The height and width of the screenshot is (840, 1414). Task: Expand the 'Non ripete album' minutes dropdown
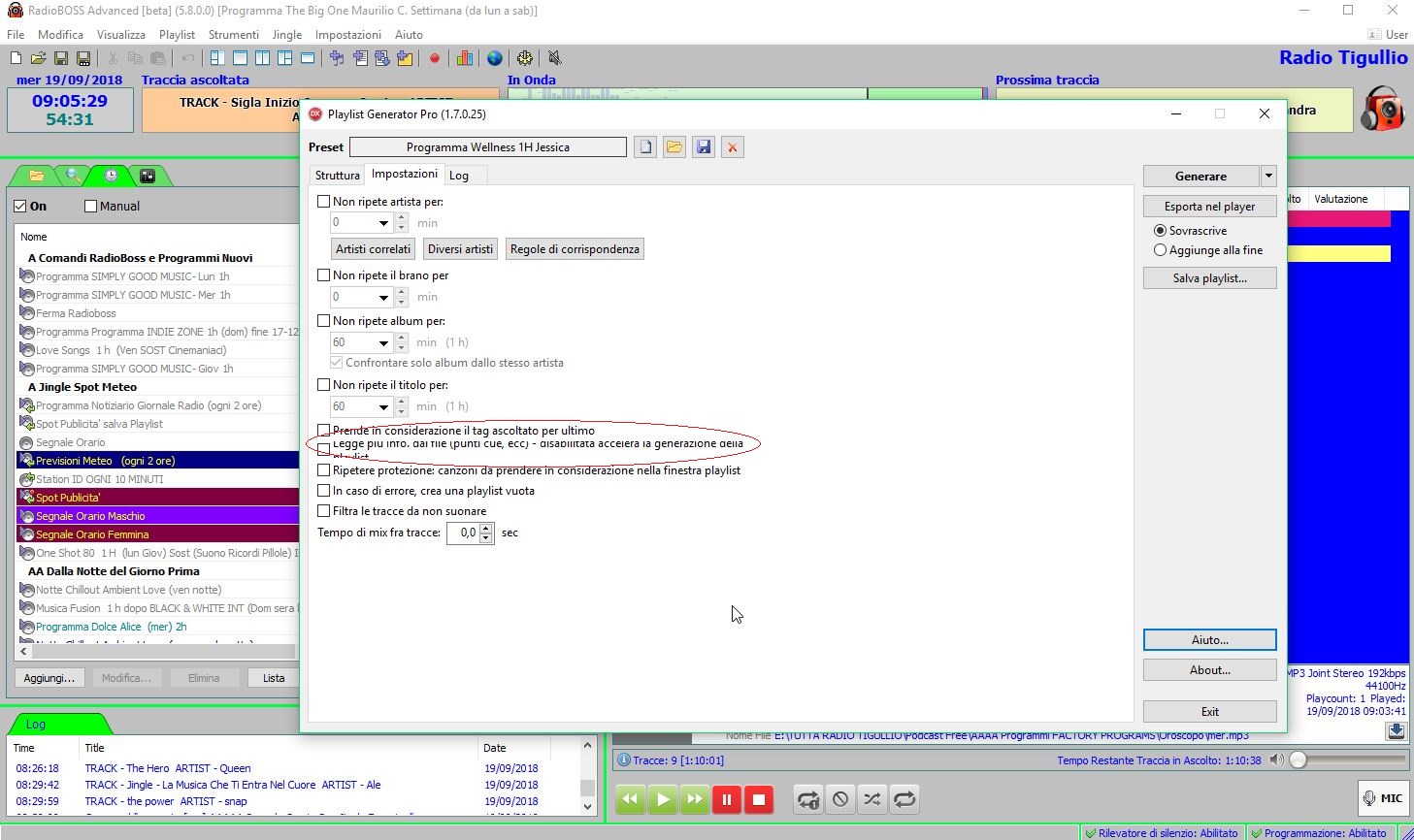point(383,342)
